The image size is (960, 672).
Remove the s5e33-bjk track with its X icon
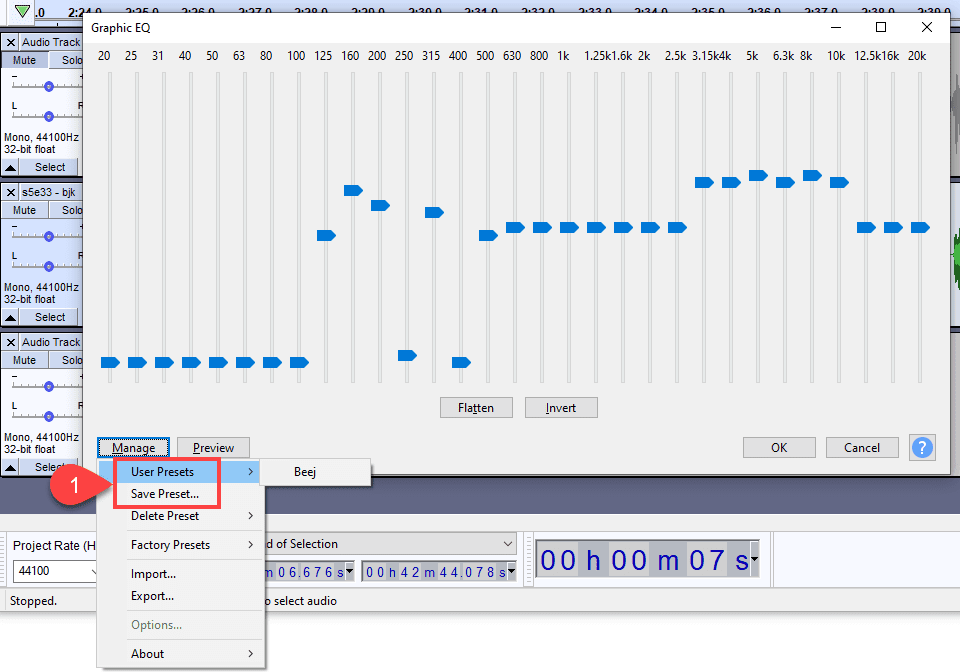(x=10, y=191)
